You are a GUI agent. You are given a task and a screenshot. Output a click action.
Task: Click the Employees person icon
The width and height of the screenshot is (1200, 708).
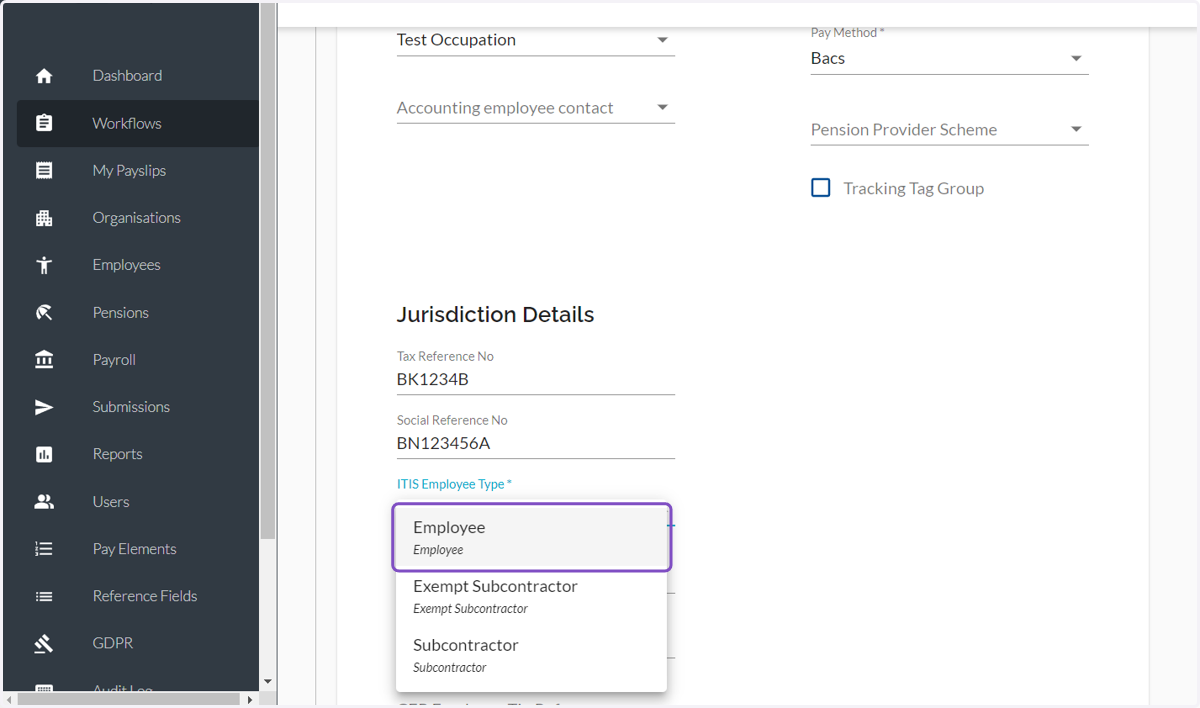pos(44,265)
